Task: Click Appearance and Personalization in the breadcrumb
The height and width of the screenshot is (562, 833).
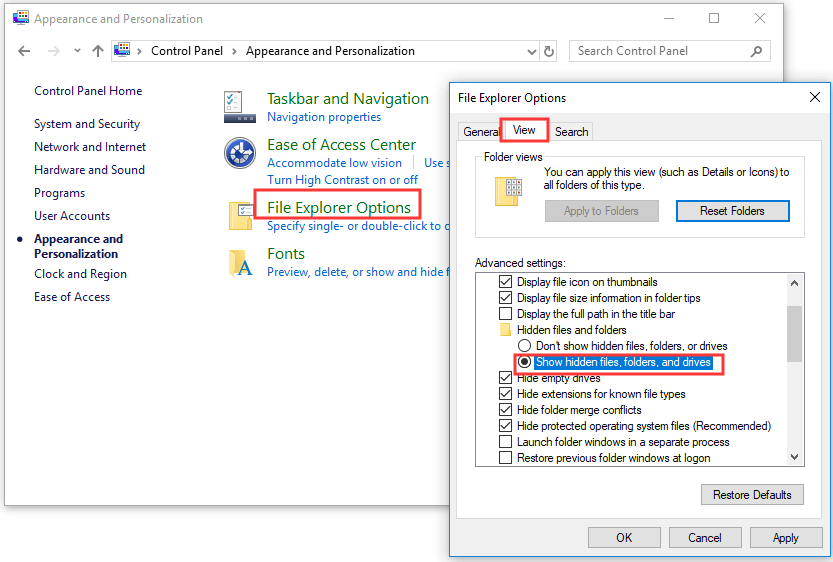Action: tap(330, 51)
